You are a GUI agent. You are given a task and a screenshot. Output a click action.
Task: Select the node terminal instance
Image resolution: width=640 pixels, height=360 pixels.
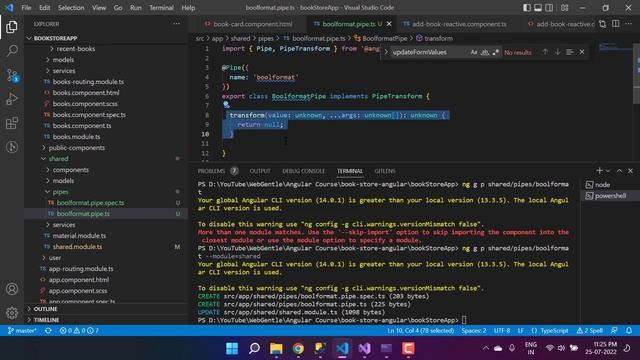tap(609, 185)
